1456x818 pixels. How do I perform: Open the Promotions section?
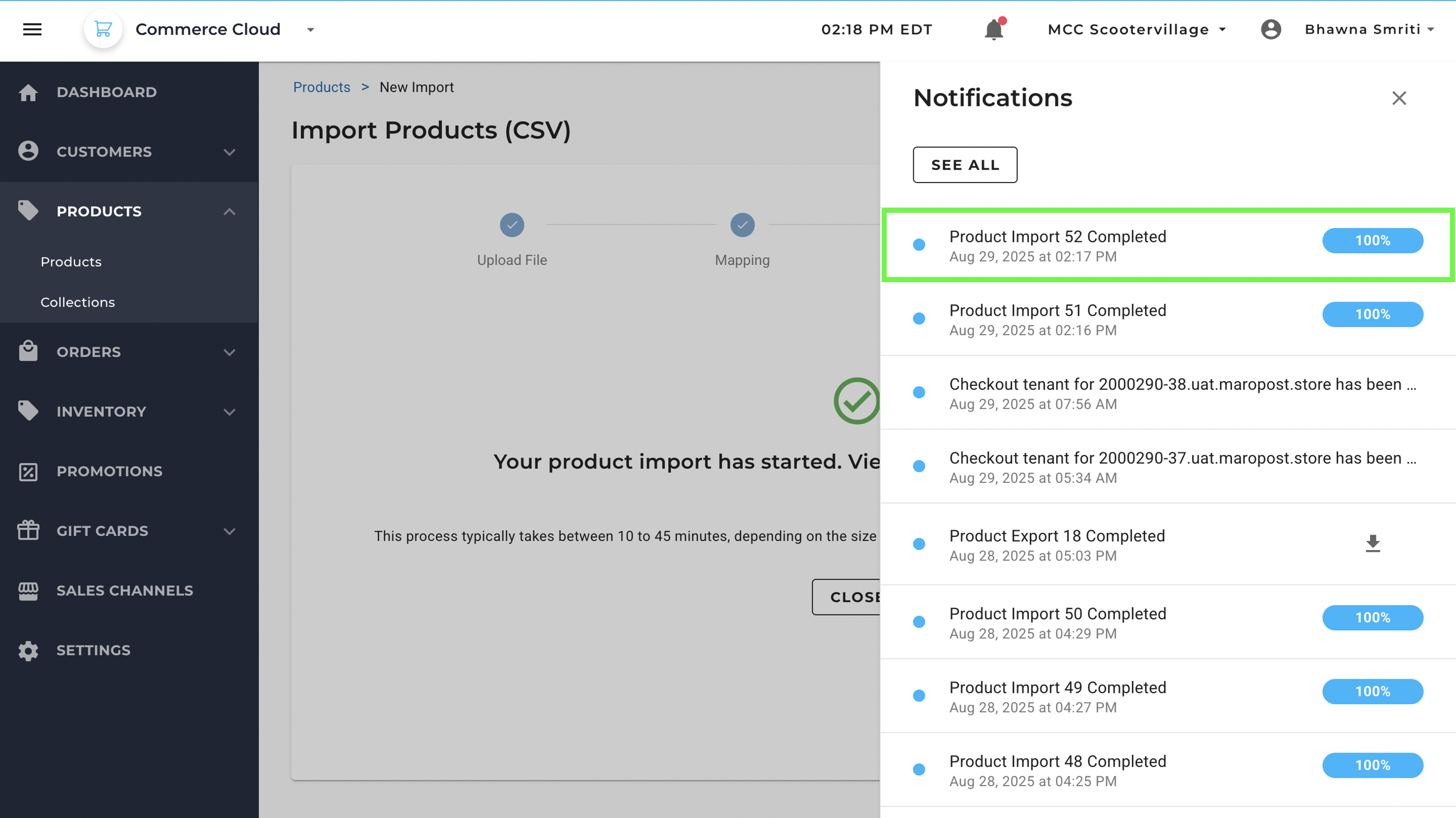pyautogui.click(x=109, y=471)
